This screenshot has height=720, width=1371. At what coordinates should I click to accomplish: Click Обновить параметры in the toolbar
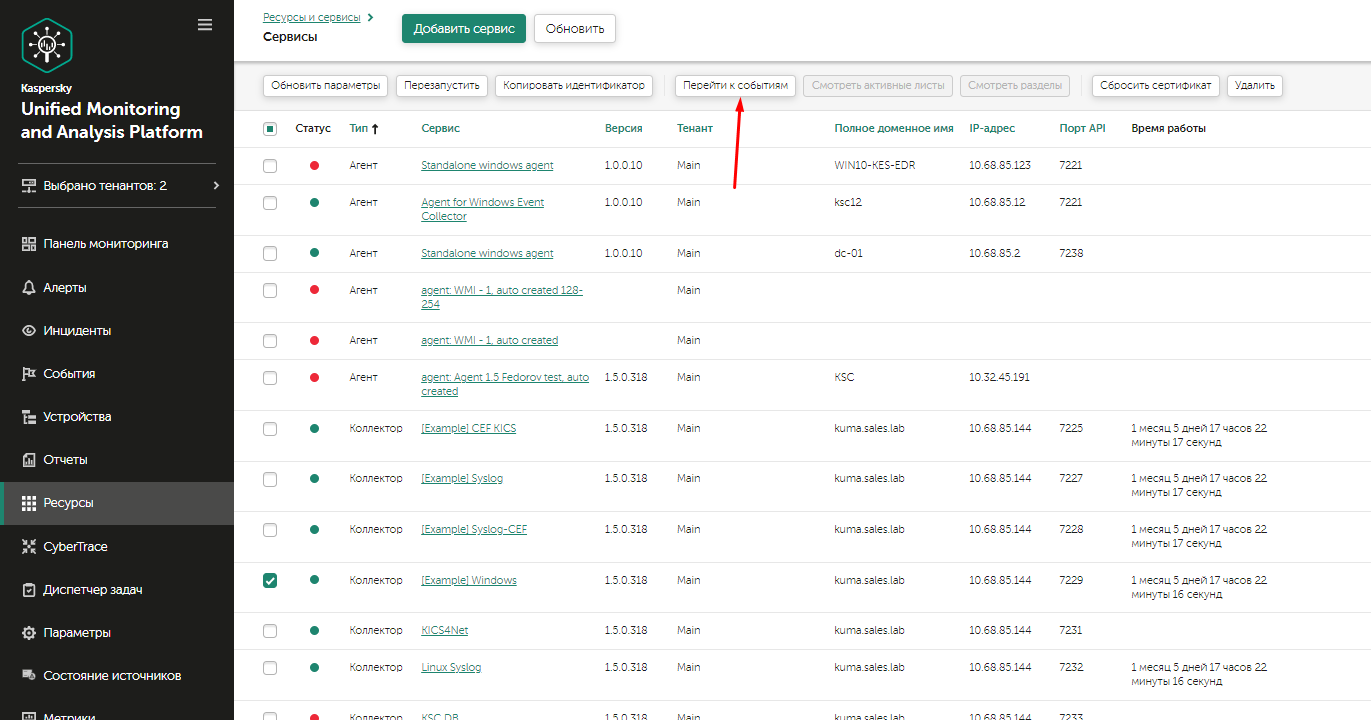point(326,86)
